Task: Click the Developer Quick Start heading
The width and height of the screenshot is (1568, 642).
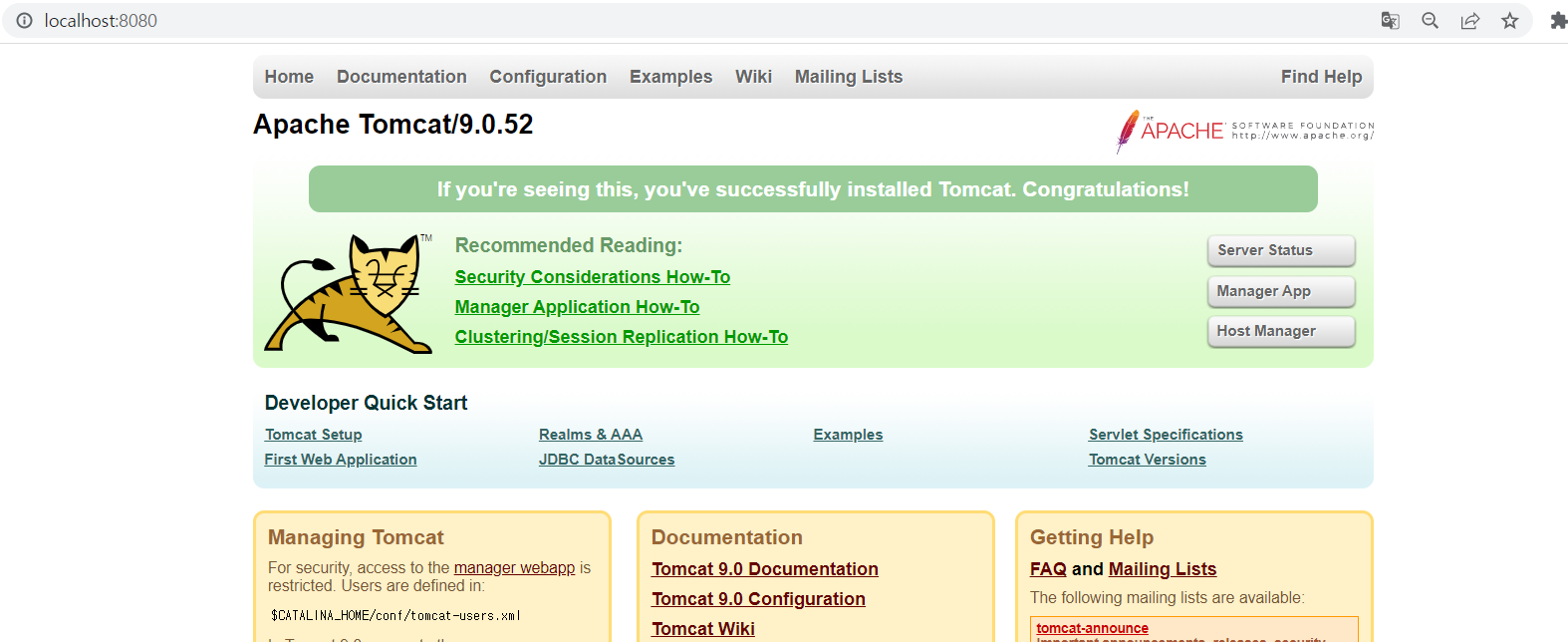Action: pos(366,403)
